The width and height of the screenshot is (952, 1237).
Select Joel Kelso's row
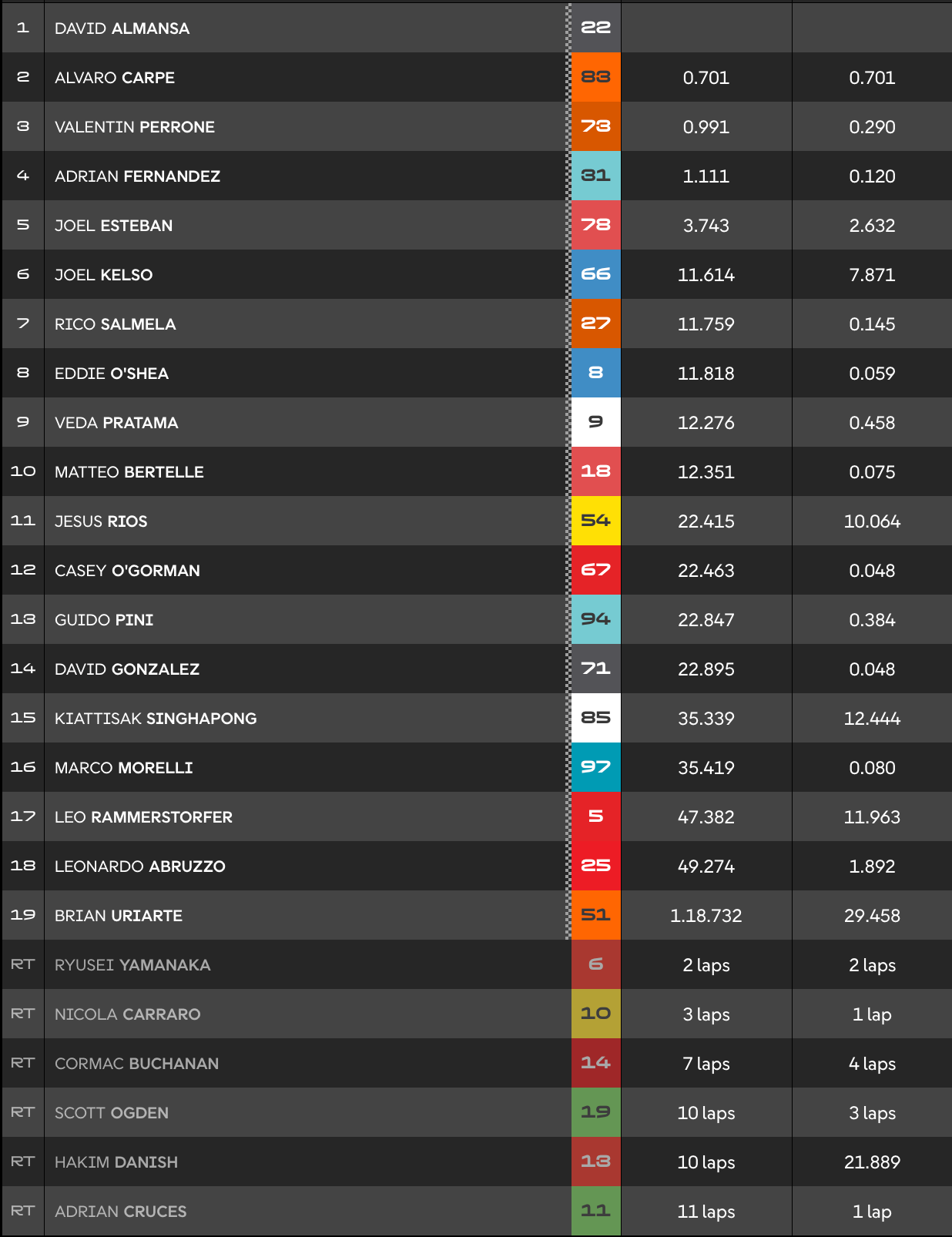tap(476, 274)
